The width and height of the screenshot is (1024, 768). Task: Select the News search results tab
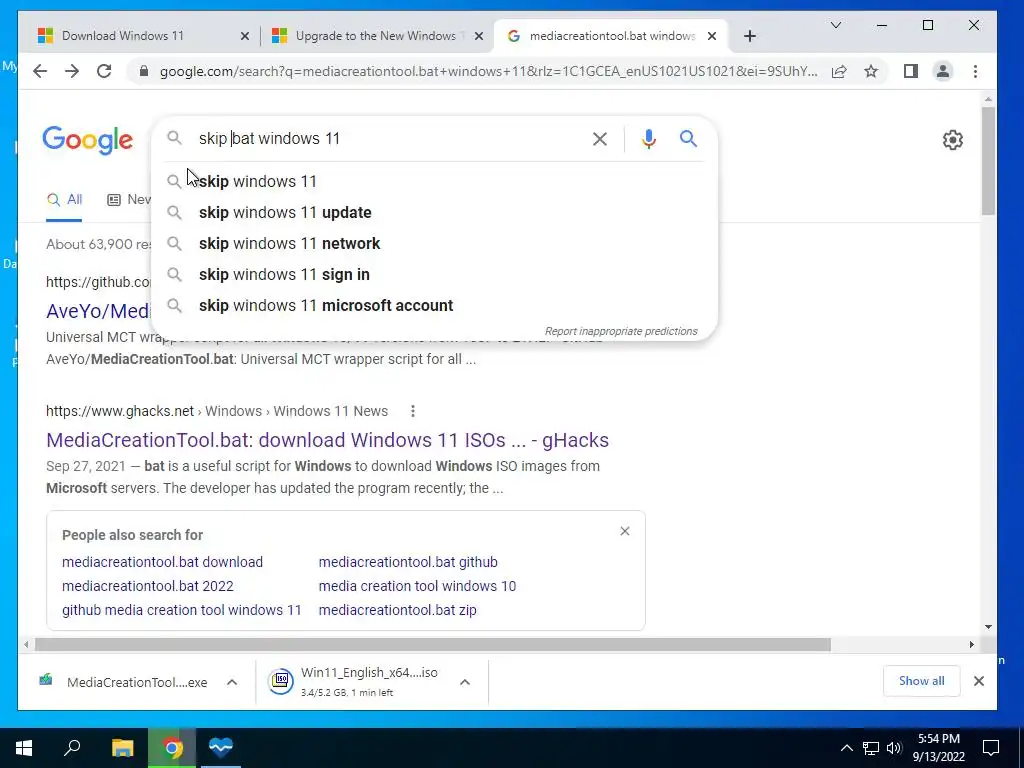129,200
